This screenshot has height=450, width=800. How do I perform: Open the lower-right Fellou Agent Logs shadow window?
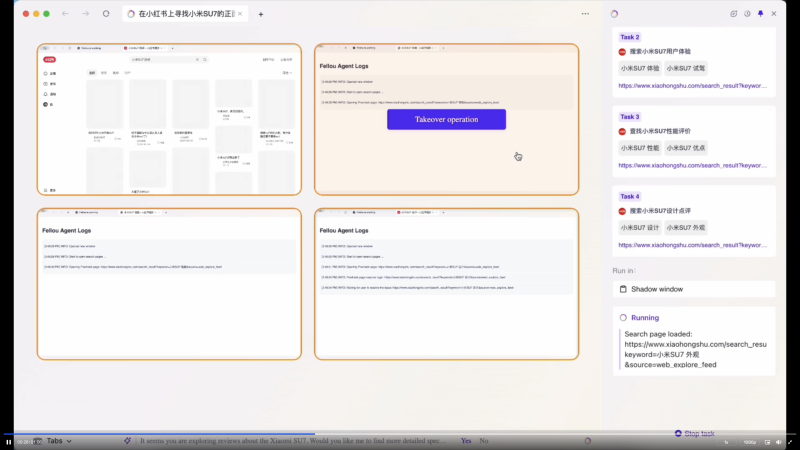pos(446,284)
